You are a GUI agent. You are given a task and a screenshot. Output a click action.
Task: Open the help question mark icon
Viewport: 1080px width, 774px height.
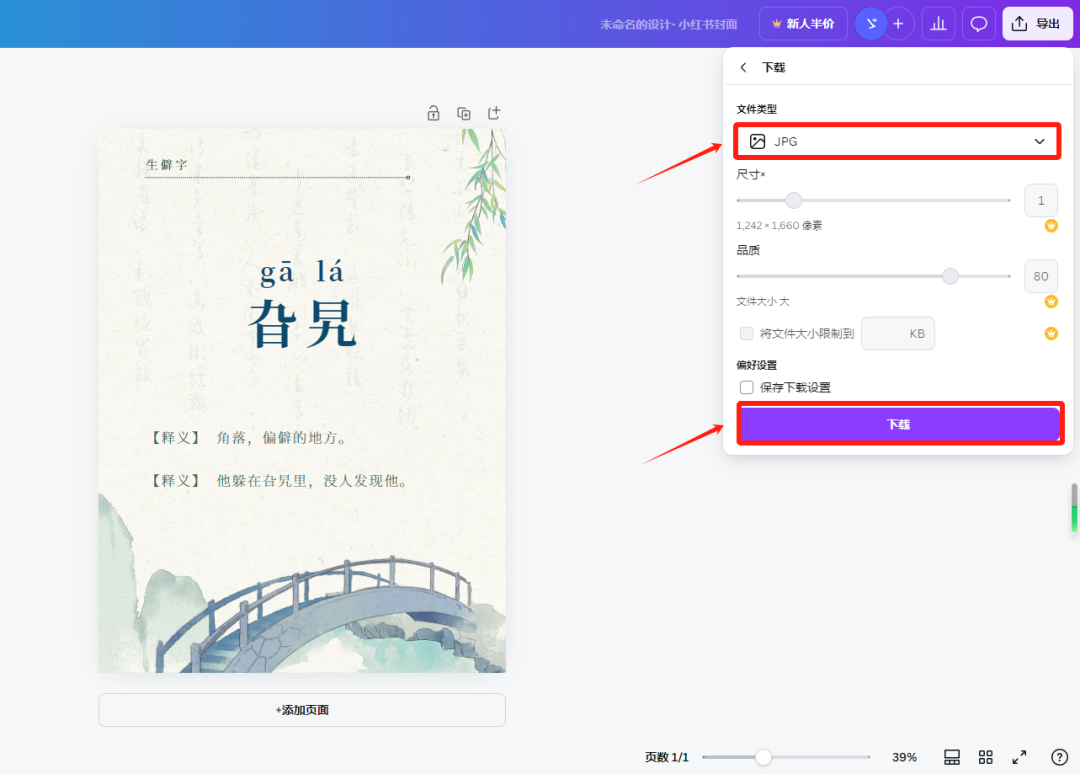(x=1058, y=757)
